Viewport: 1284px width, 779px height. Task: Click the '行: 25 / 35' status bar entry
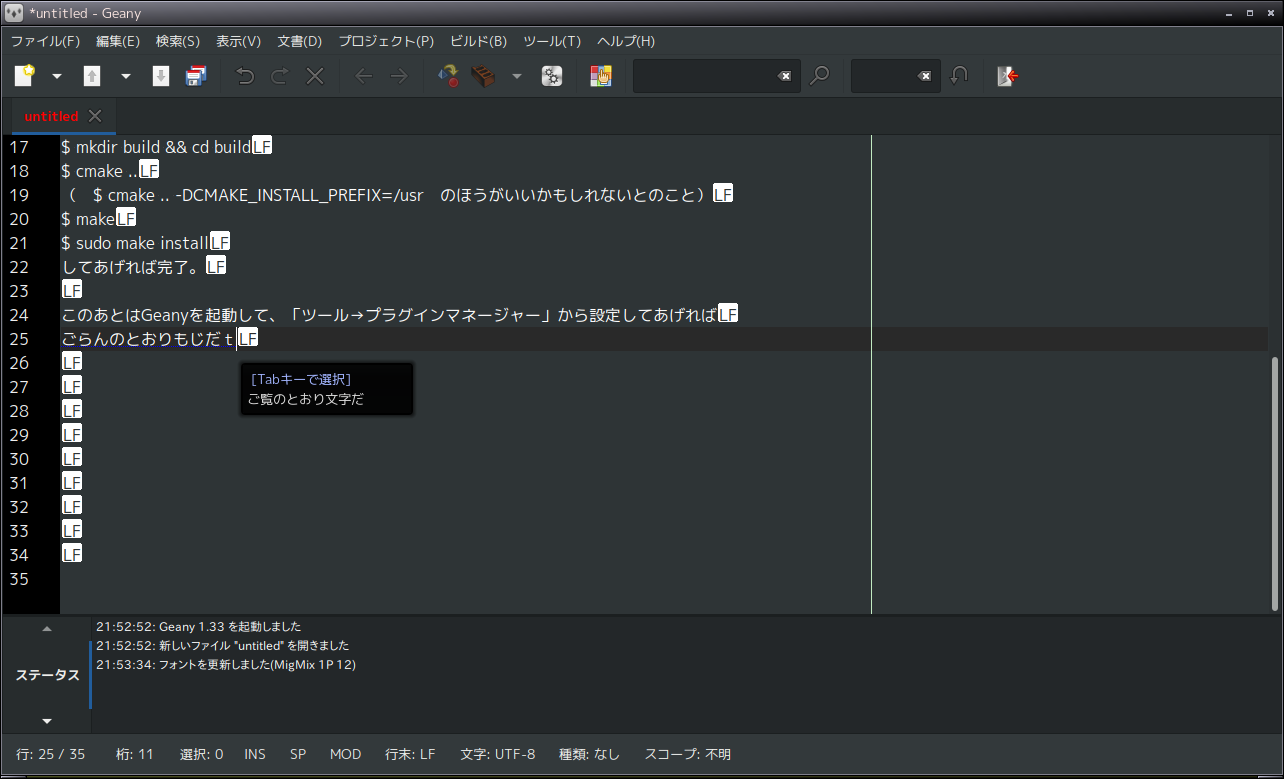[x=51, y=754]
